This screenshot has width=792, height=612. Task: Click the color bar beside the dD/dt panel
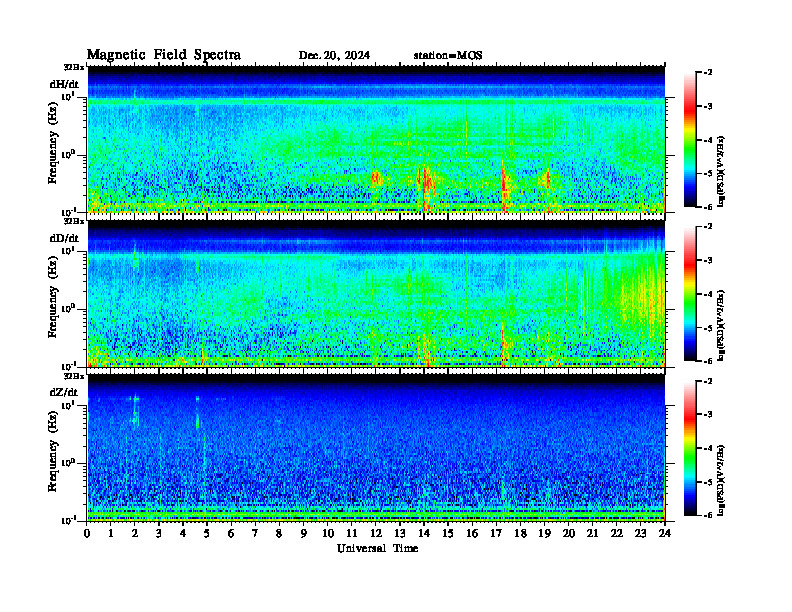(690, 293)
